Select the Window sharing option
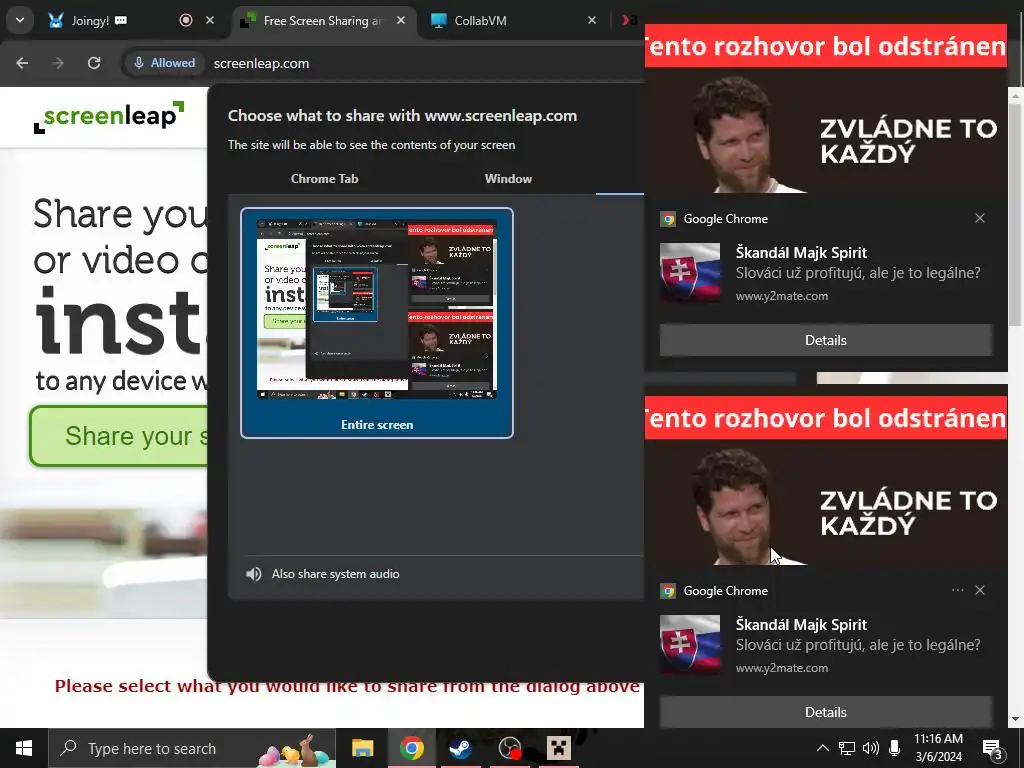1024x768 pixels. click(x=508, y=179)
